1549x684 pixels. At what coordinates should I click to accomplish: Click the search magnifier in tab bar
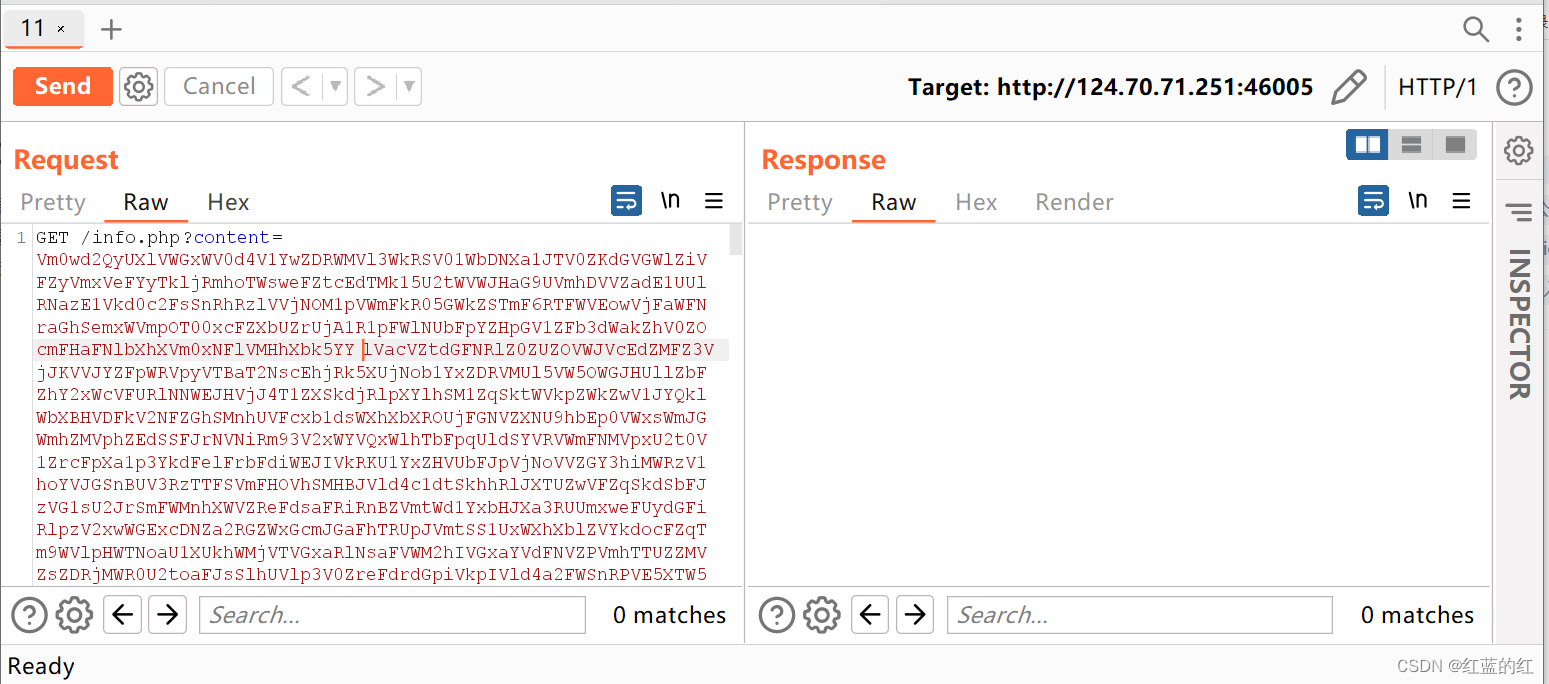pyautogui.click(x=1476, y=29)
